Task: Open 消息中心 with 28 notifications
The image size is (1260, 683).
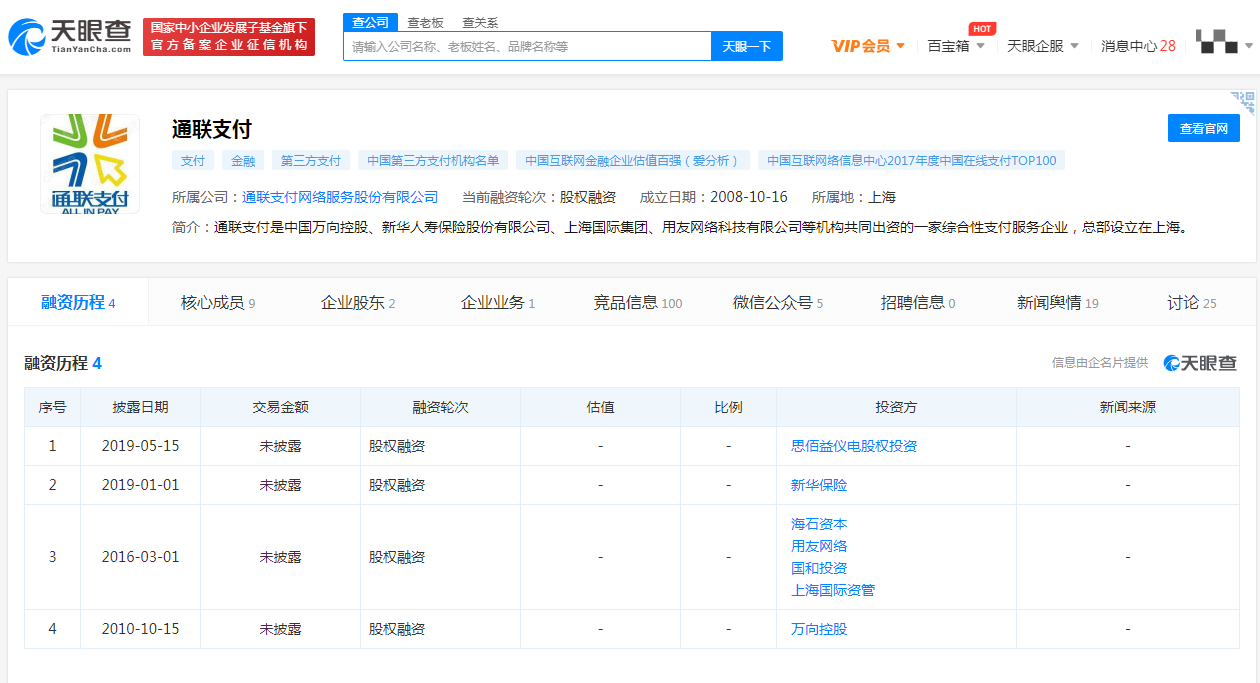Action: pos(1138,46)
